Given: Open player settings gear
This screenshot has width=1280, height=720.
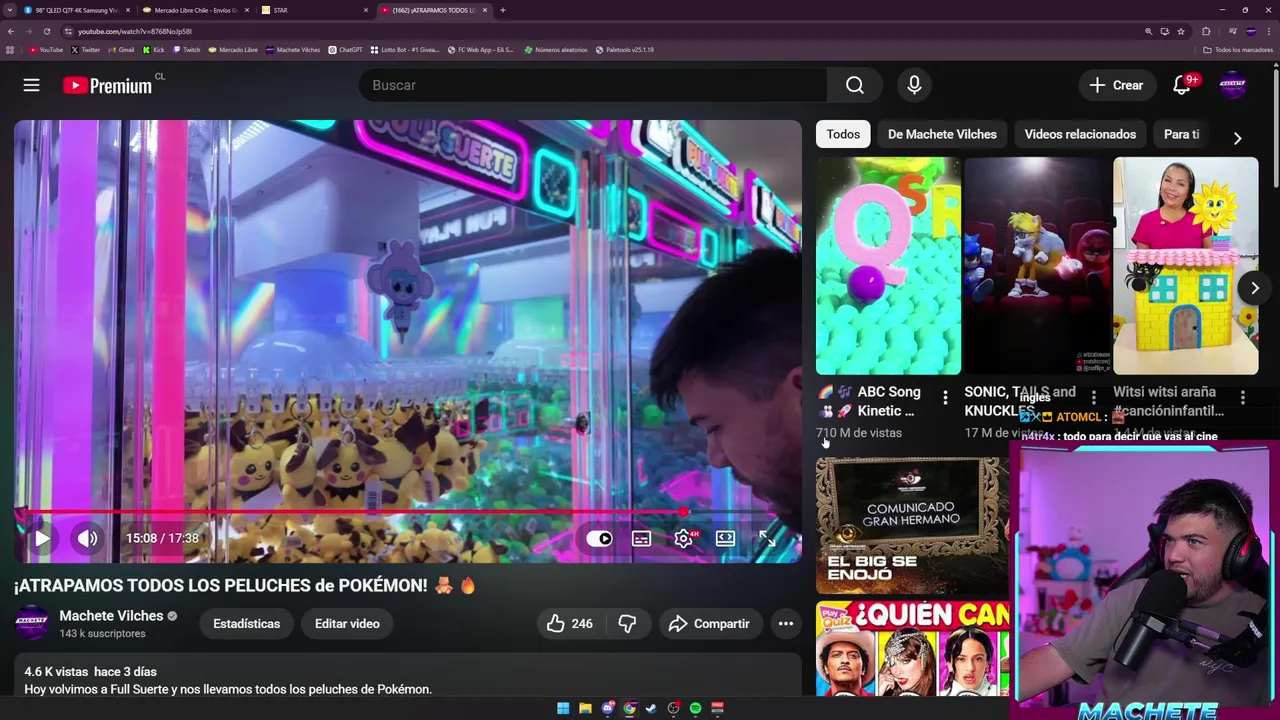Looking at the screenshot, I should 683,538.
